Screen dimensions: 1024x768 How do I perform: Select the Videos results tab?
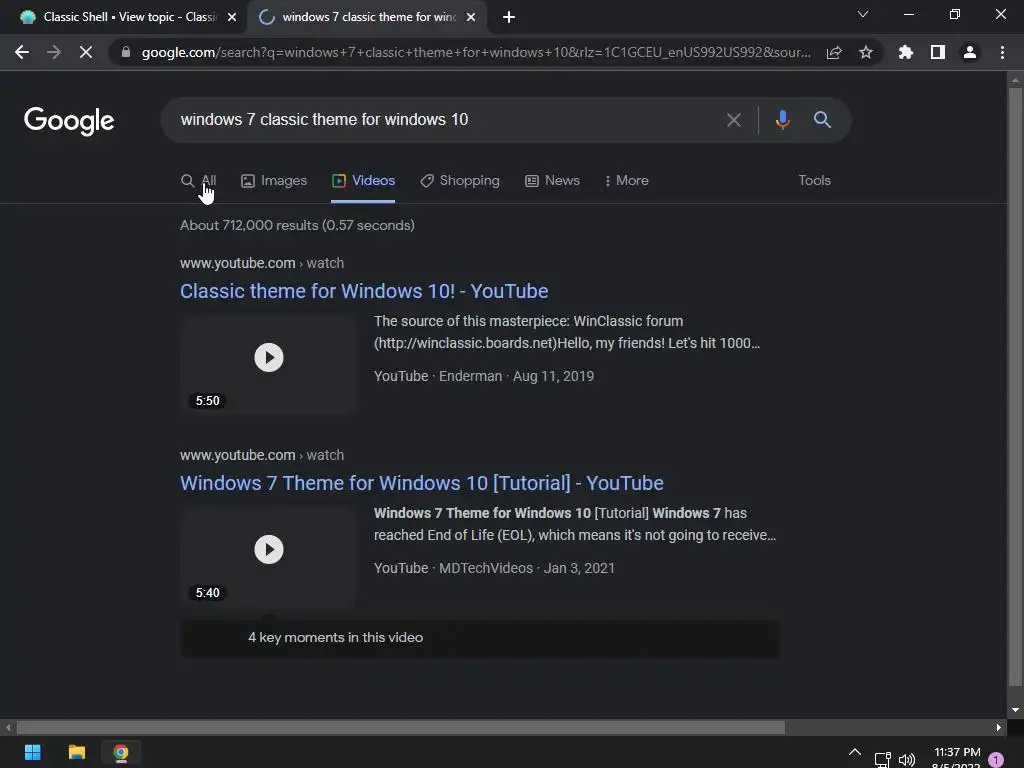tap(363, 180)
